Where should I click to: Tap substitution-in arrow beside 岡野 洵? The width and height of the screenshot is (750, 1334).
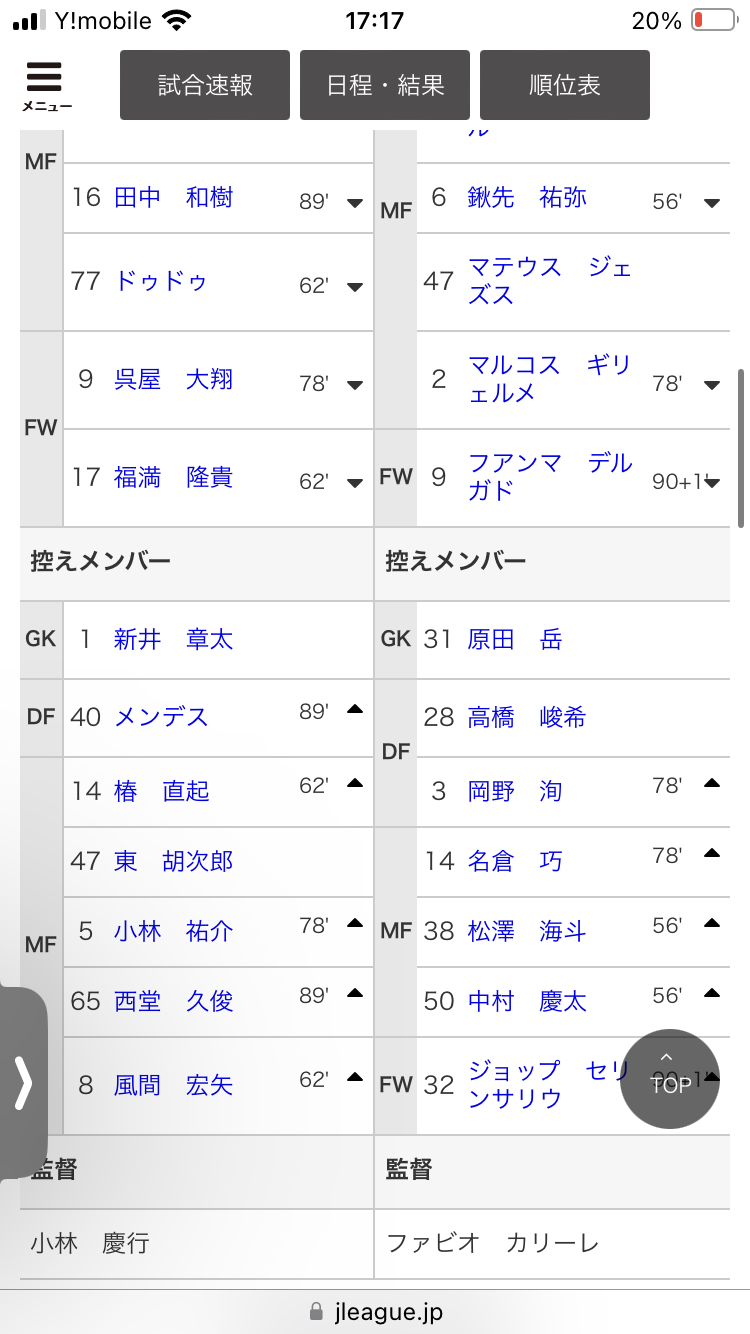pyautogui.click(x=712, y=784)
